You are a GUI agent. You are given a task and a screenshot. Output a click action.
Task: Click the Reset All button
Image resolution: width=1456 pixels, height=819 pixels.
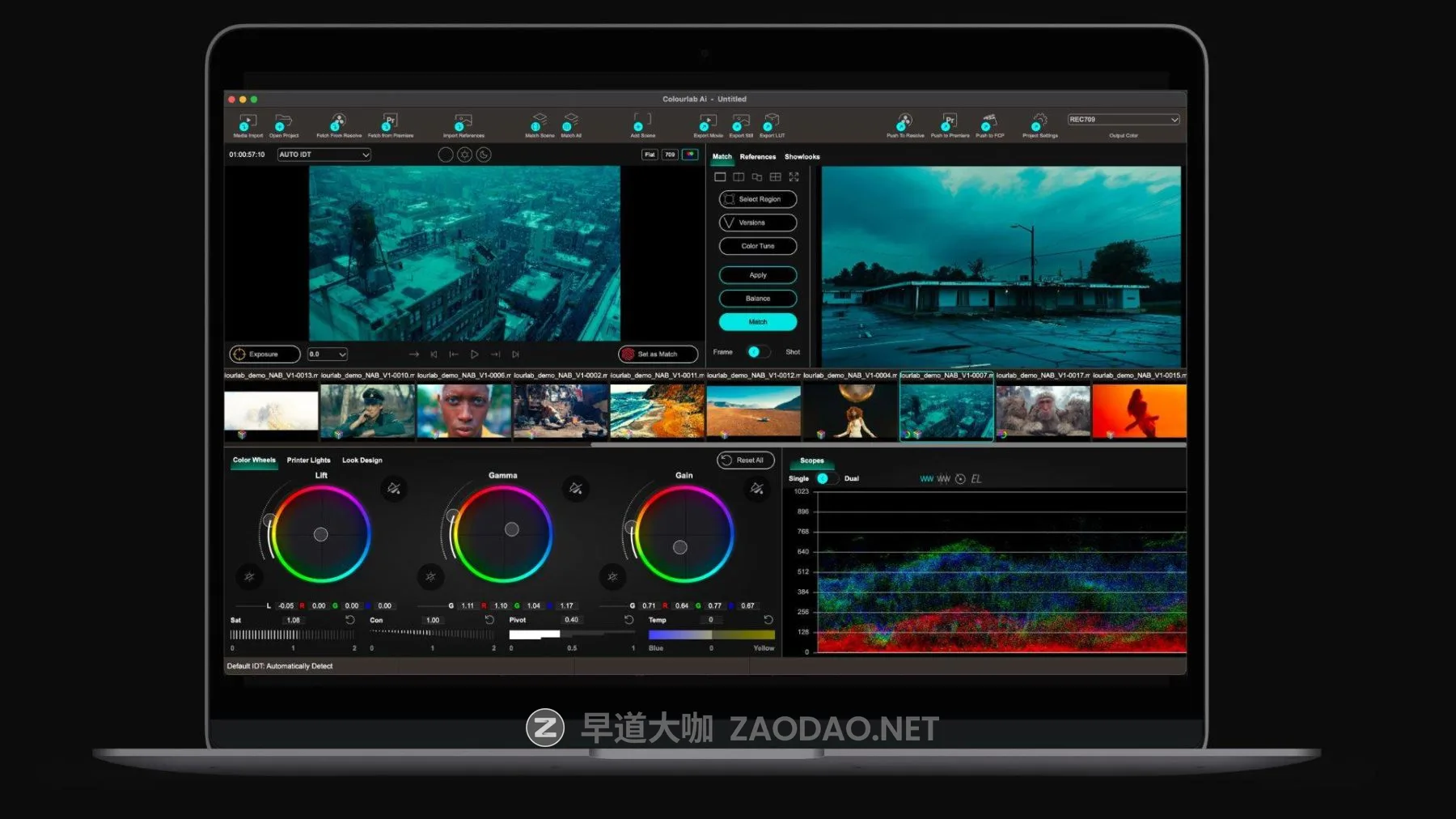pos(745,460)
